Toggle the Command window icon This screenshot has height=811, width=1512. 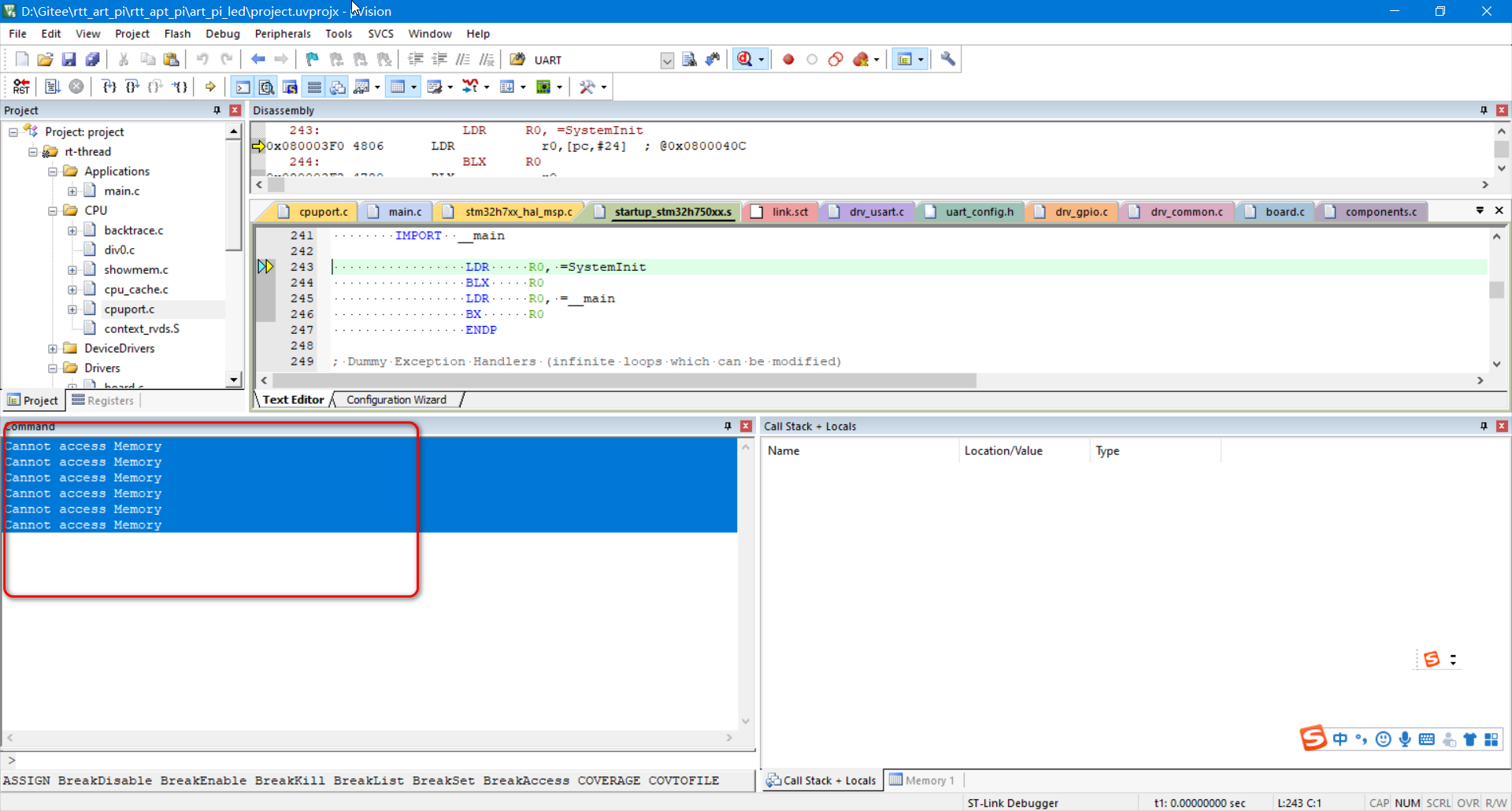243,87
